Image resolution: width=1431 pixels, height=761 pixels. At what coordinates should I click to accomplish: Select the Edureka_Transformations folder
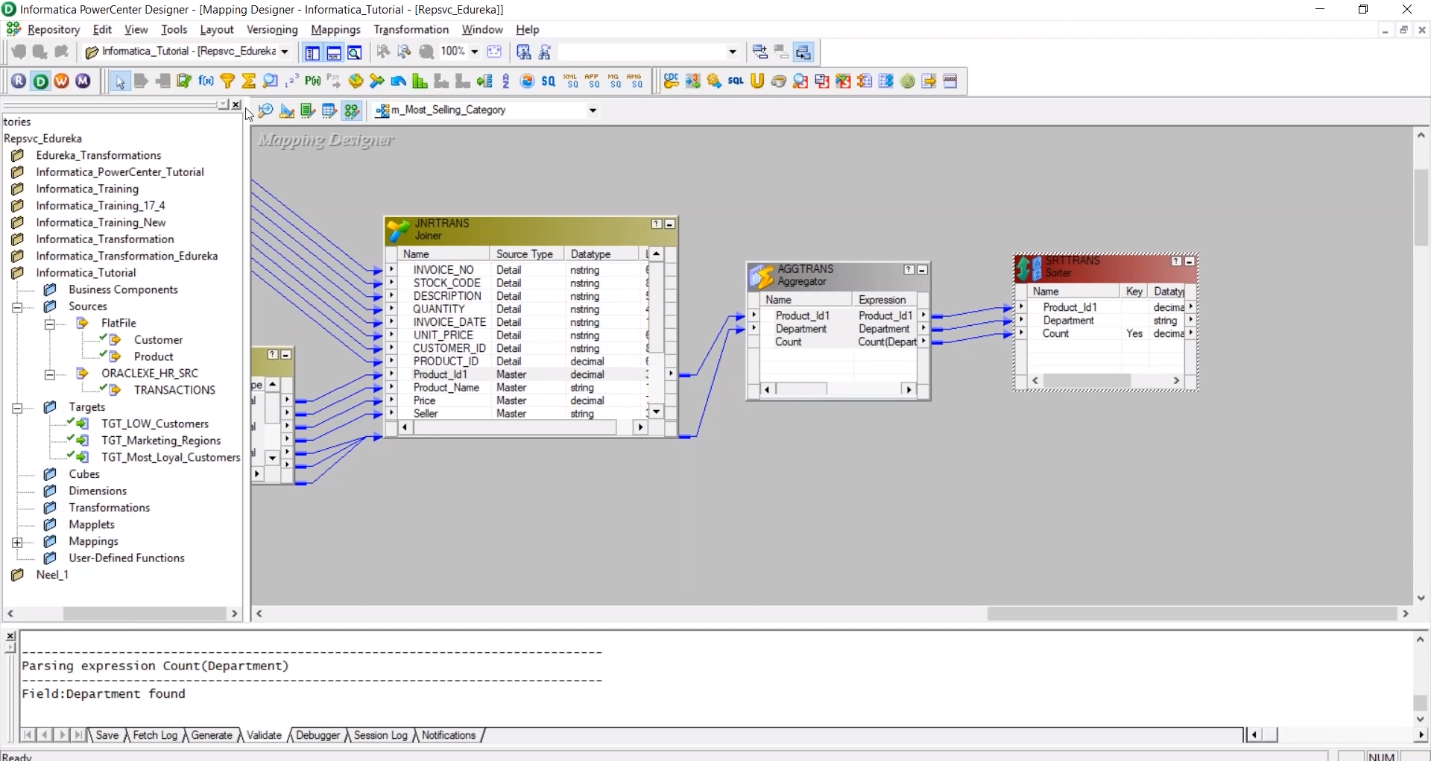(98, 156)
